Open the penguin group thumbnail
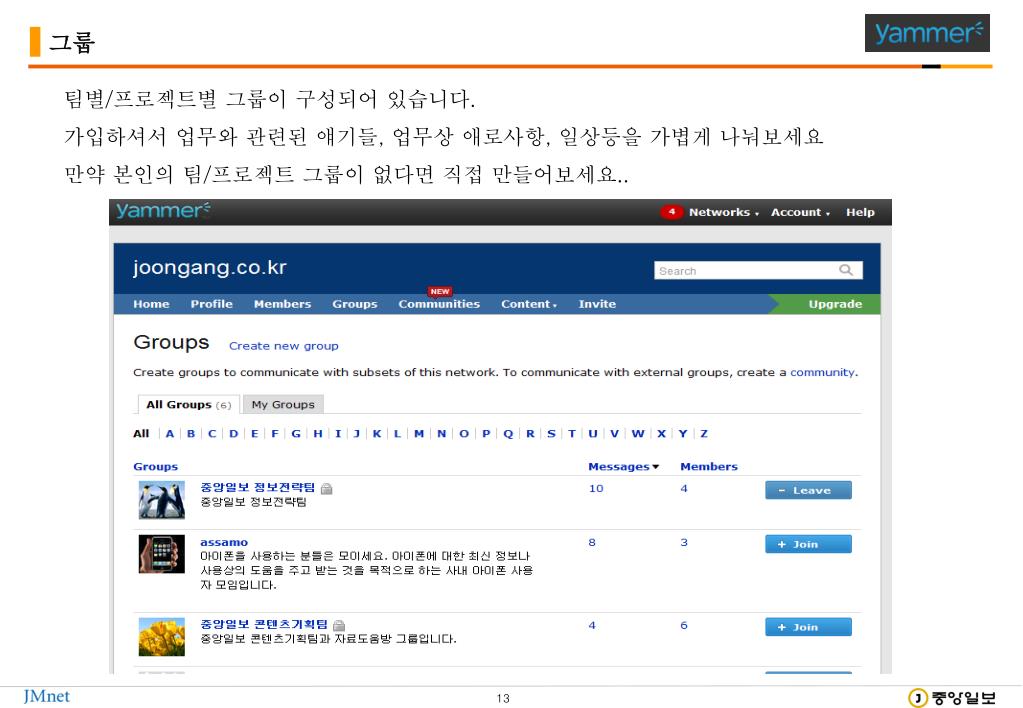 [x=162, y=500]
